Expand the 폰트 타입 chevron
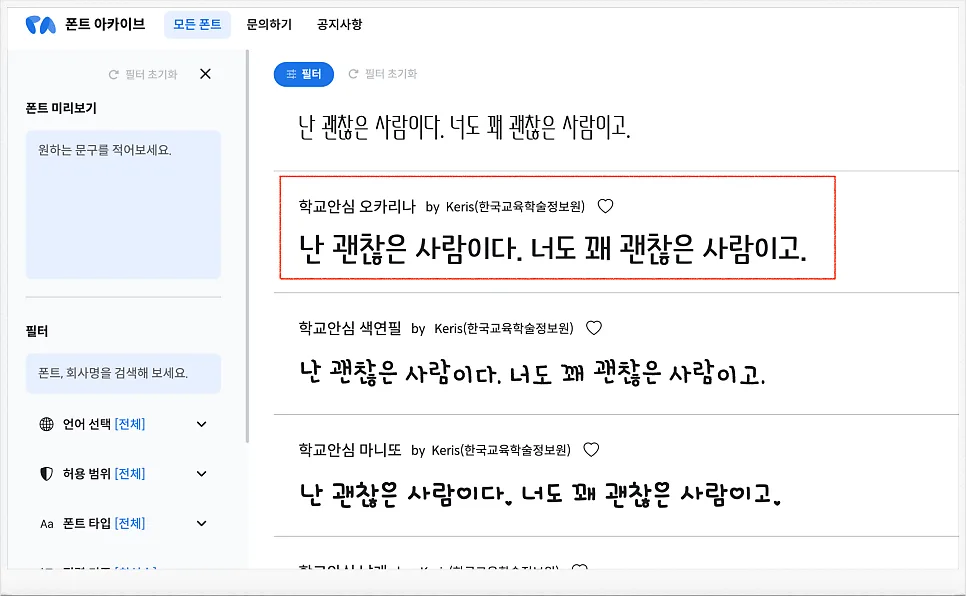The width and height of the screenshot is (966, 596). click(201, 524)
